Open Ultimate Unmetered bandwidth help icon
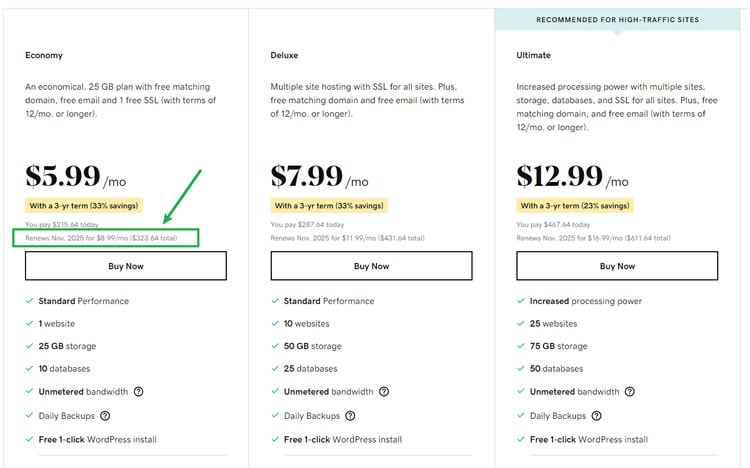This screenshot has width=750, height=468. tap(629, 391)
